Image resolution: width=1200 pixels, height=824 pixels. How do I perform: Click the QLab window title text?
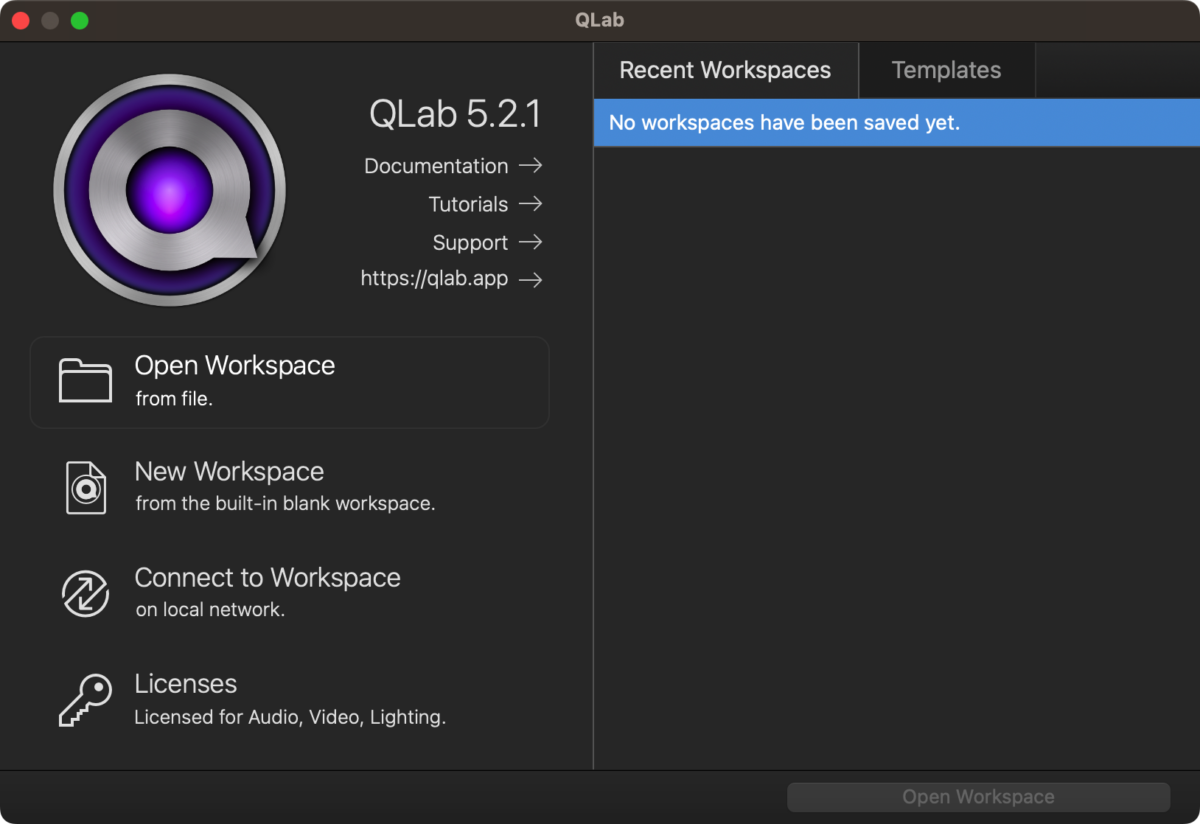(x=600, y=21)
